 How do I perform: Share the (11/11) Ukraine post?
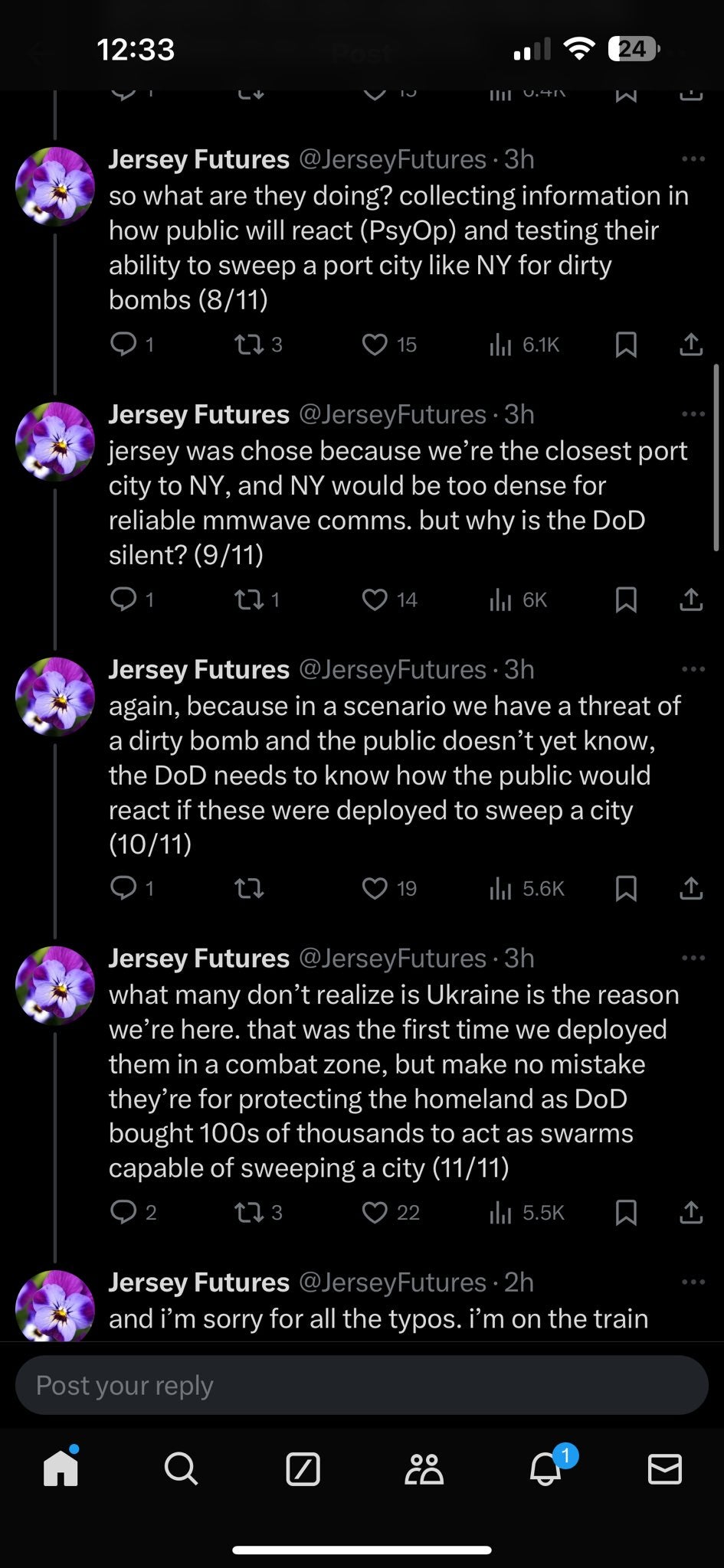pyautogui.click(x=690, y=1212)
